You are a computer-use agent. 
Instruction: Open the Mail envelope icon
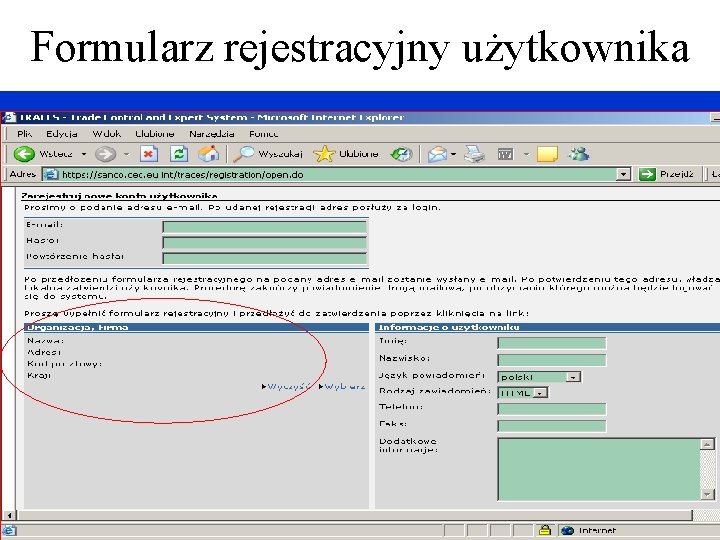click(x=437, y=154)
